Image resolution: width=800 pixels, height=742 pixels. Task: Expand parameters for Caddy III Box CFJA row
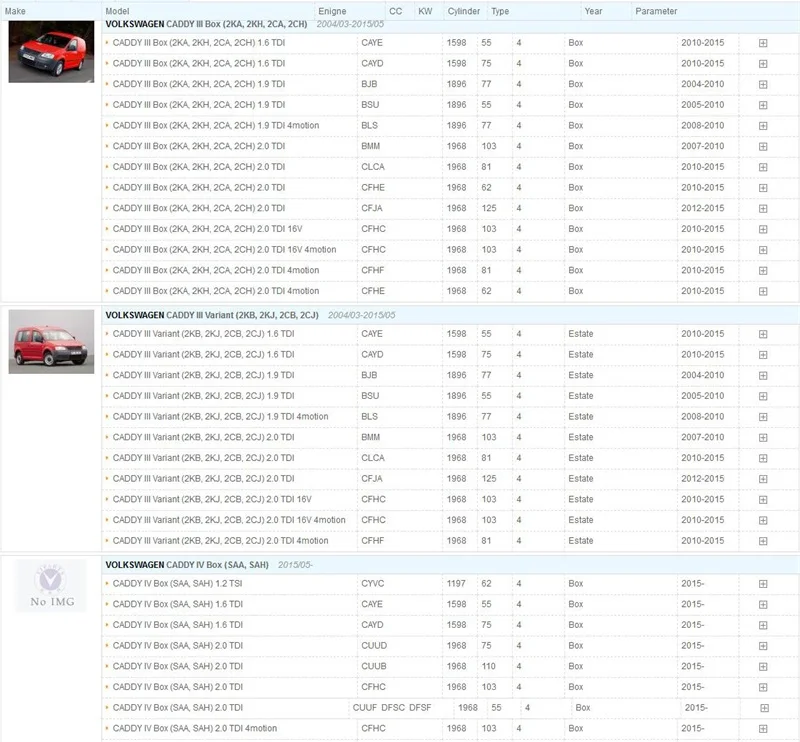(x=763, y=209)
